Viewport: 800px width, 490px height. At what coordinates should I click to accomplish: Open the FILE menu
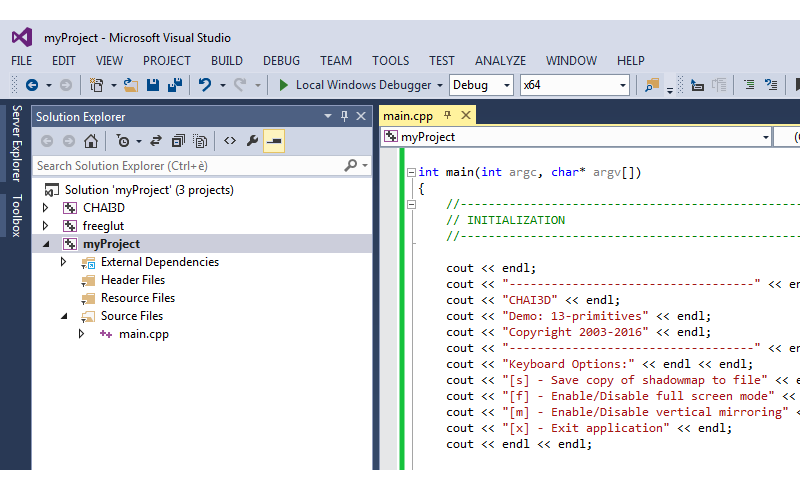(21, 61)
